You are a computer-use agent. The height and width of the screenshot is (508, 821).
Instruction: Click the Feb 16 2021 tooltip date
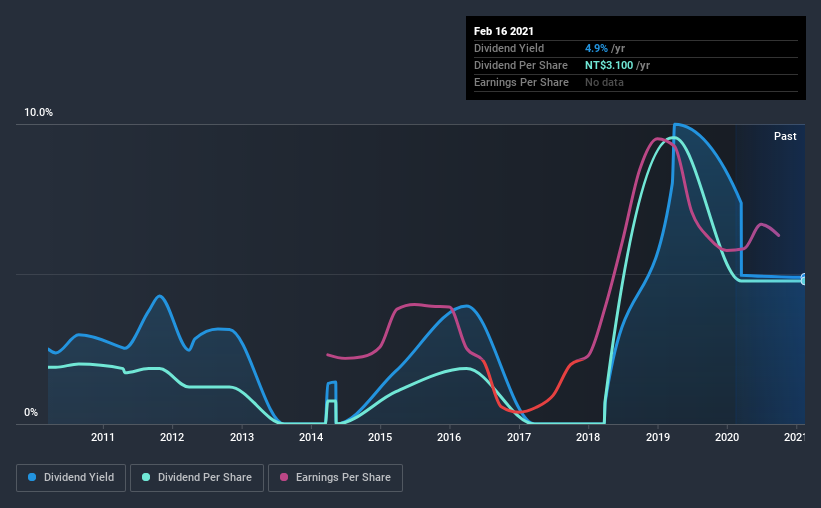[504, 31]
